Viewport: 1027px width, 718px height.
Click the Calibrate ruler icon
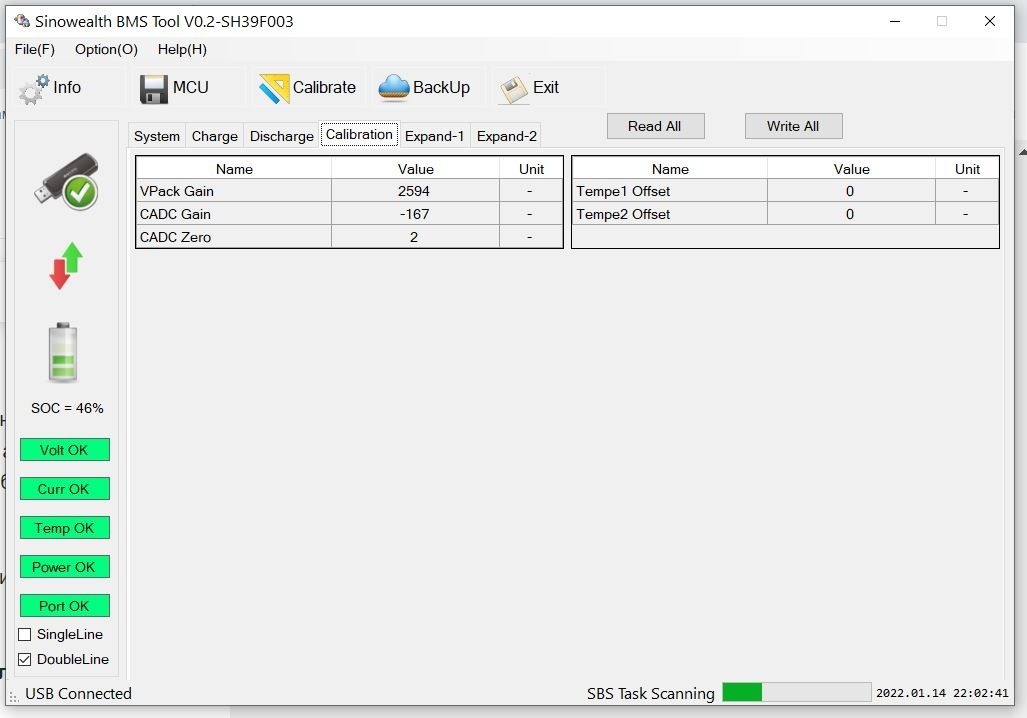[x=274, y=88]
